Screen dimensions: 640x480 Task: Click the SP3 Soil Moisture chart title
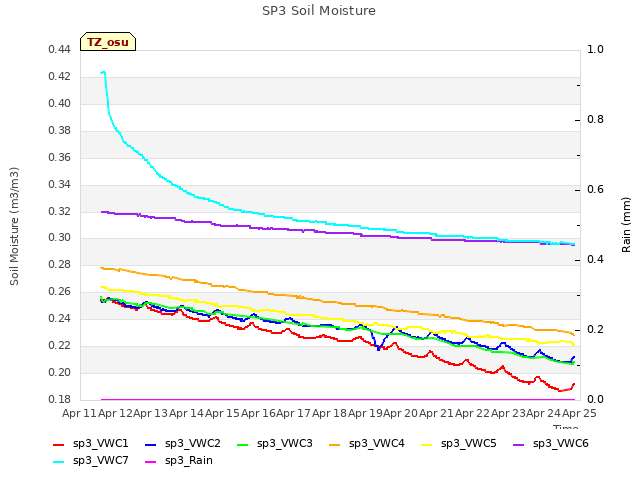coord(319,11)
